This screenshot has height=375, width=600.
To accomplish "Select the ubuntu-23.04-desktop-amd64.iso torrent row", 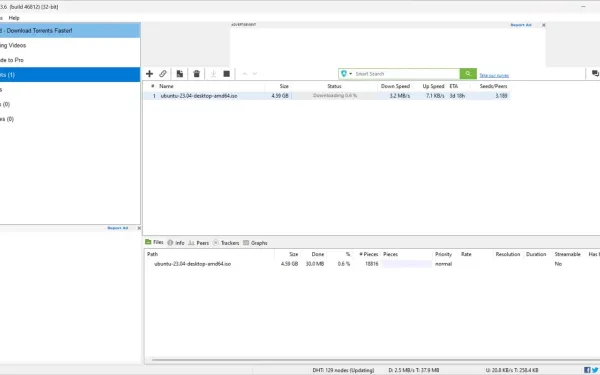I will click(327, 96).
